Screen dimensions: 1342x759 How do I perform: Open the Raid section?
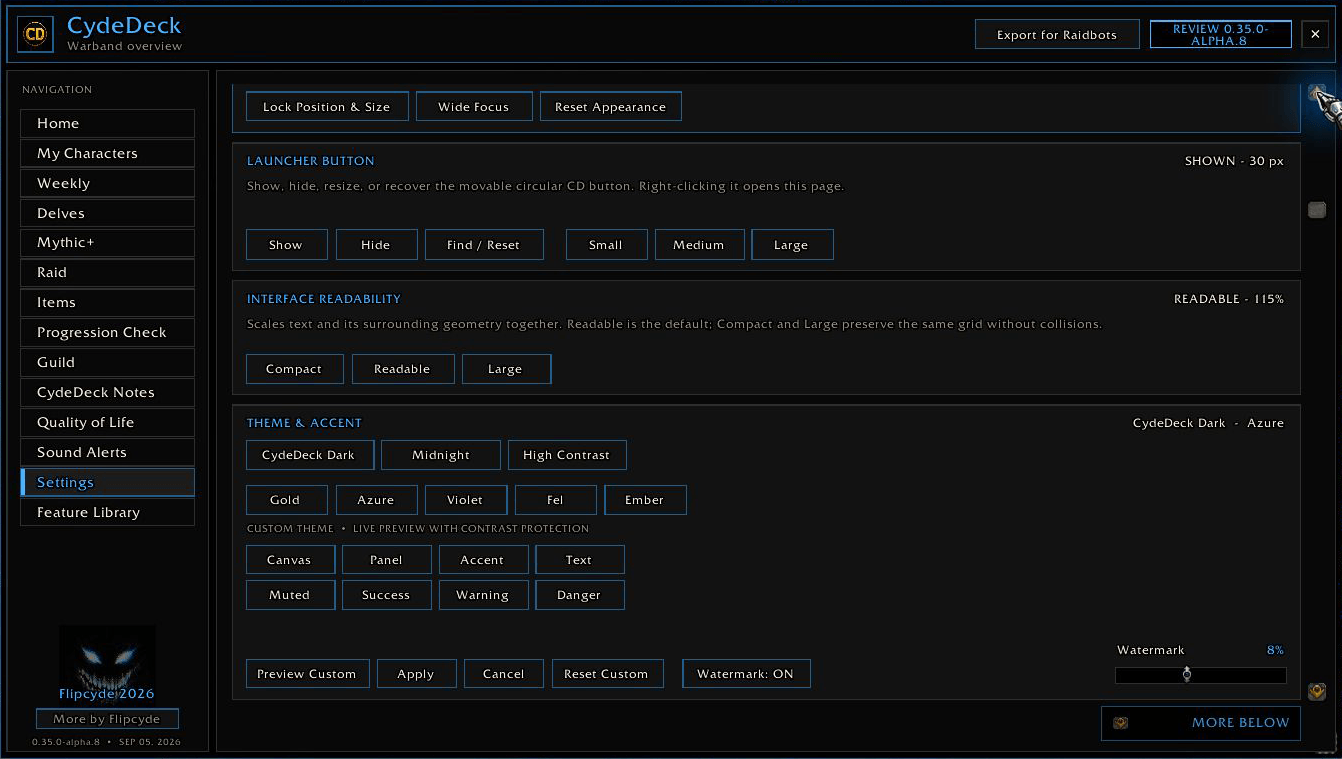[x=108, y=273]
